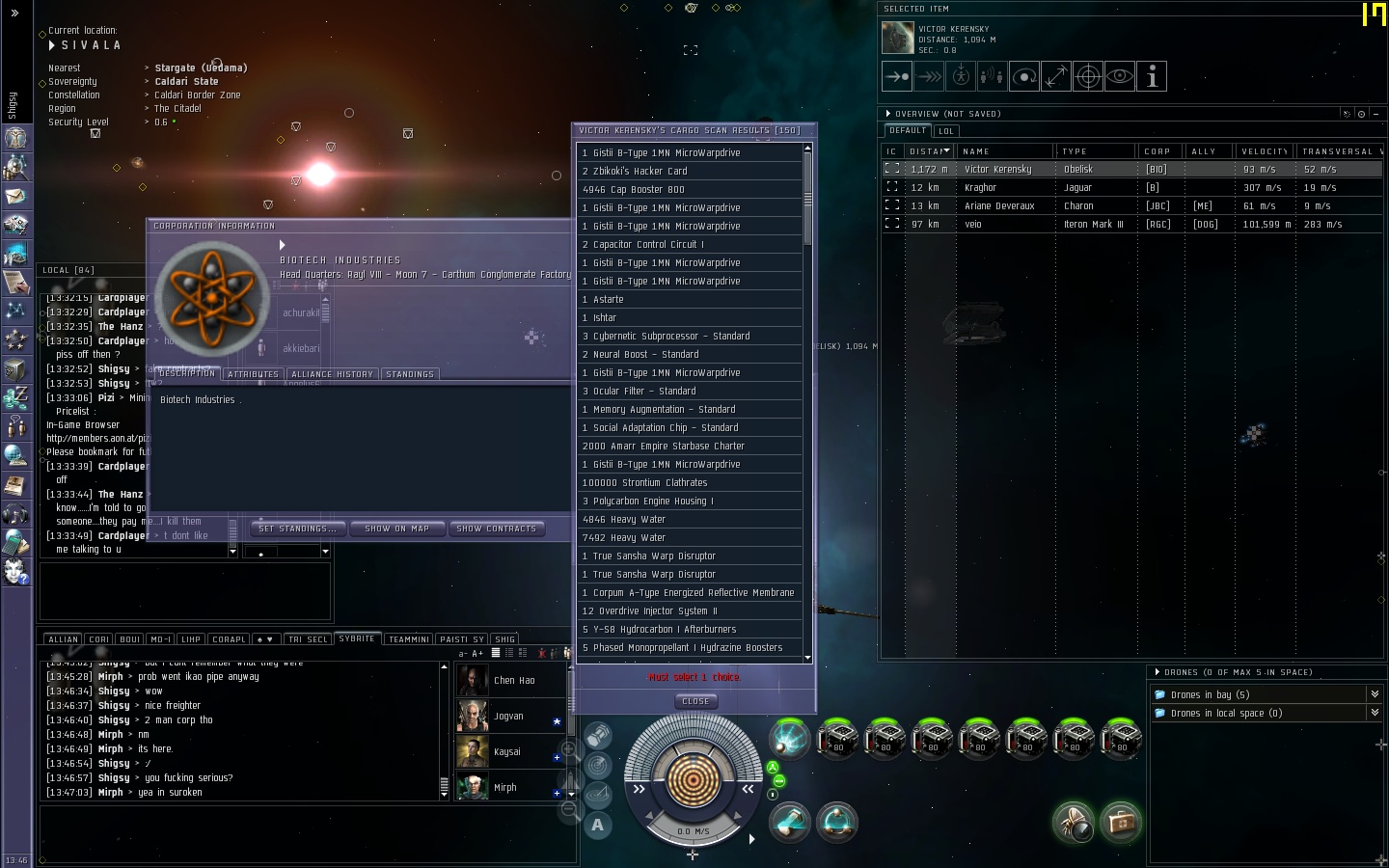Switch to the TEAMMINI chat tab

pos(409,639)
